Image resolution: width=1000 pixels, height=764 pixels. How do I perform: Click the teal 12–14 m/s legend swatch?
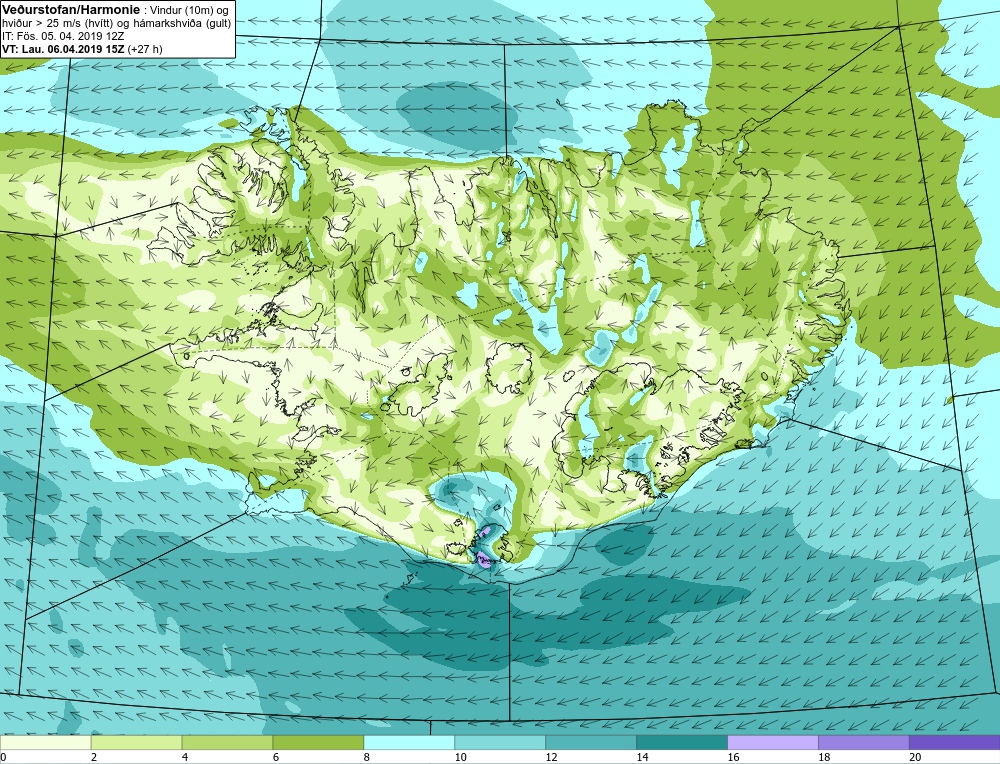click(x=591, y=742)
